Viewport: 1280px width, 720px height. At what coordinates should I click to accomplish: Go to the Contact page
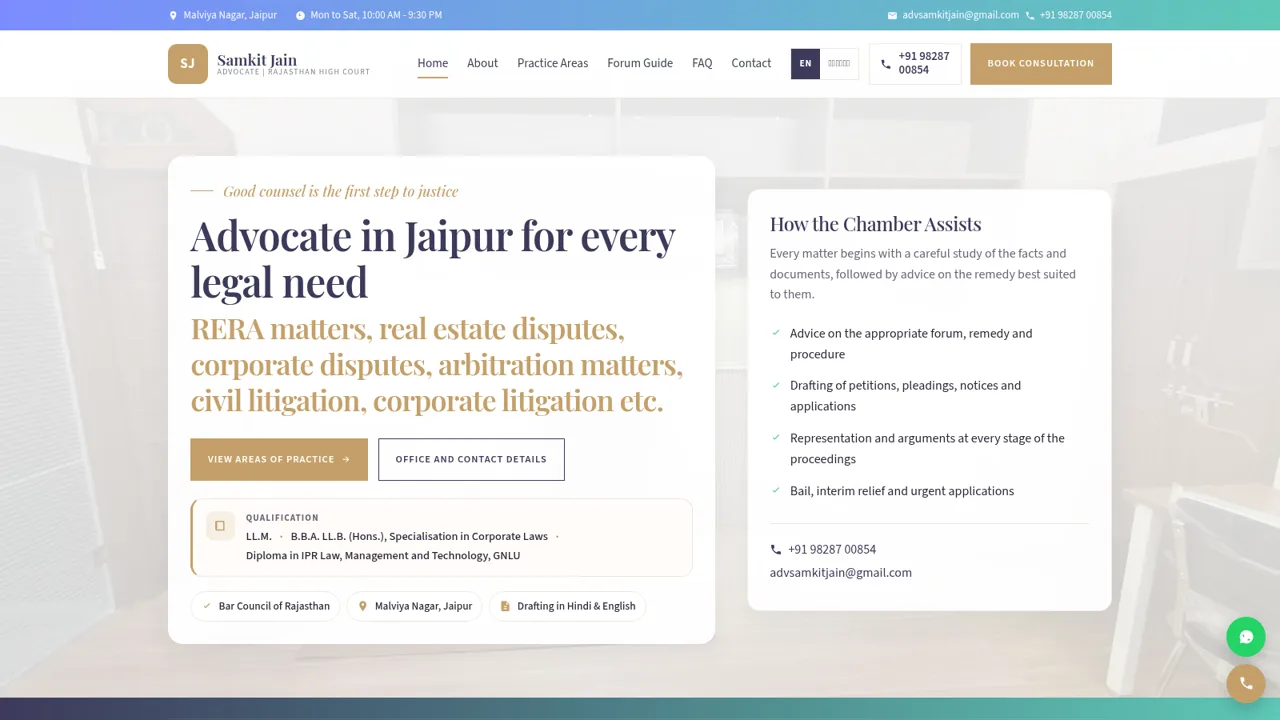(x=751, y=63)
